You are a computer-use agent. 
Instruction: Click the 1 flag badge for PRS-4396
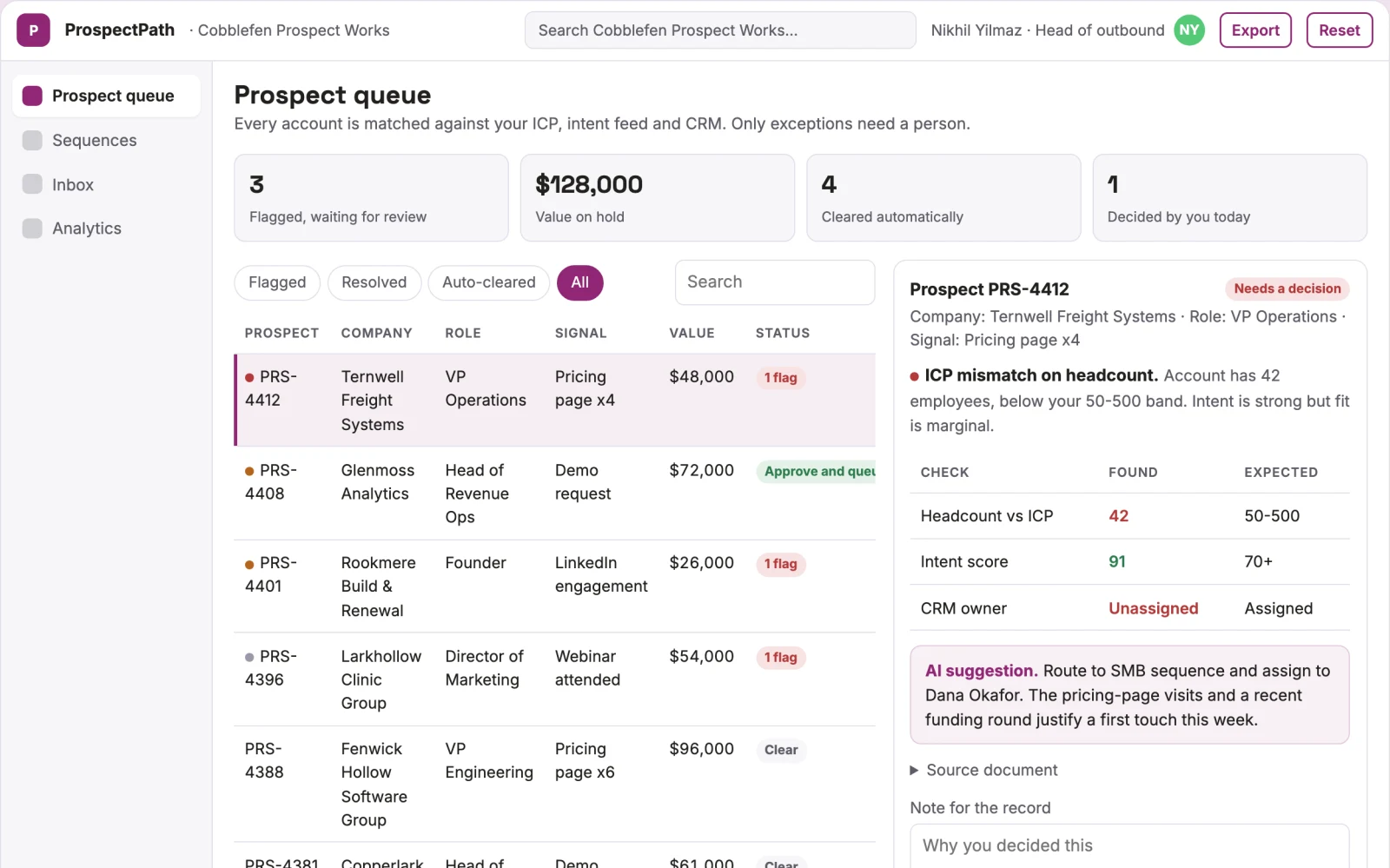click(781, 658)
